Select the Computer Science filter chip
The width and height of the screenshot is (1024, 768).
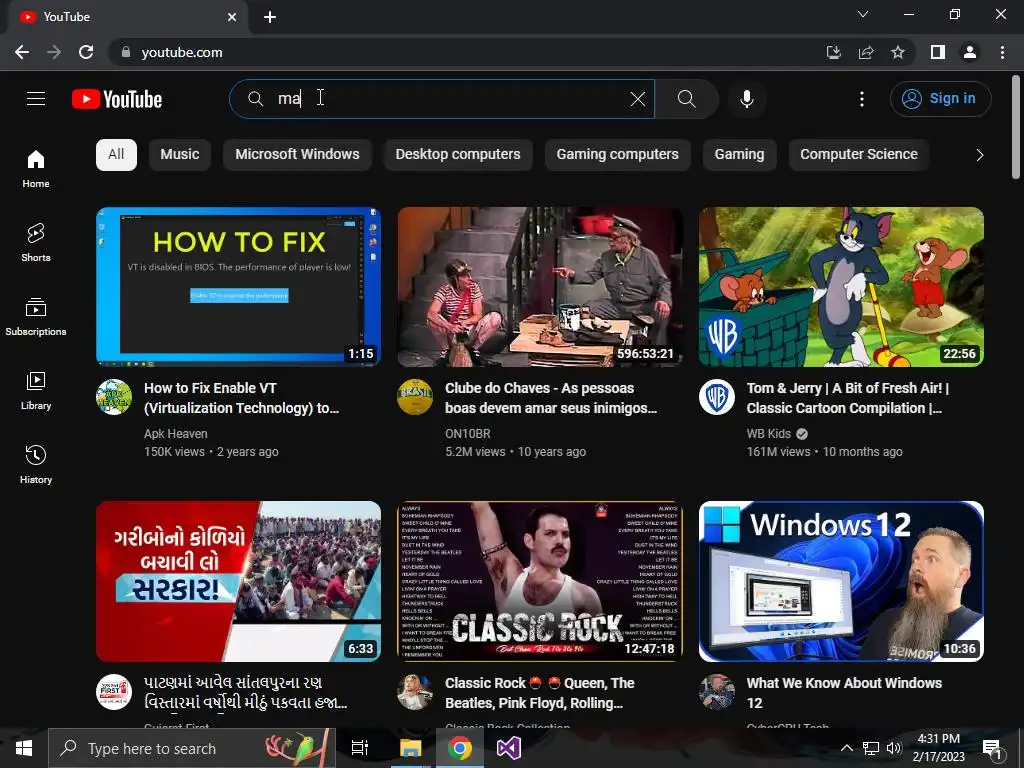click(859, 155)
